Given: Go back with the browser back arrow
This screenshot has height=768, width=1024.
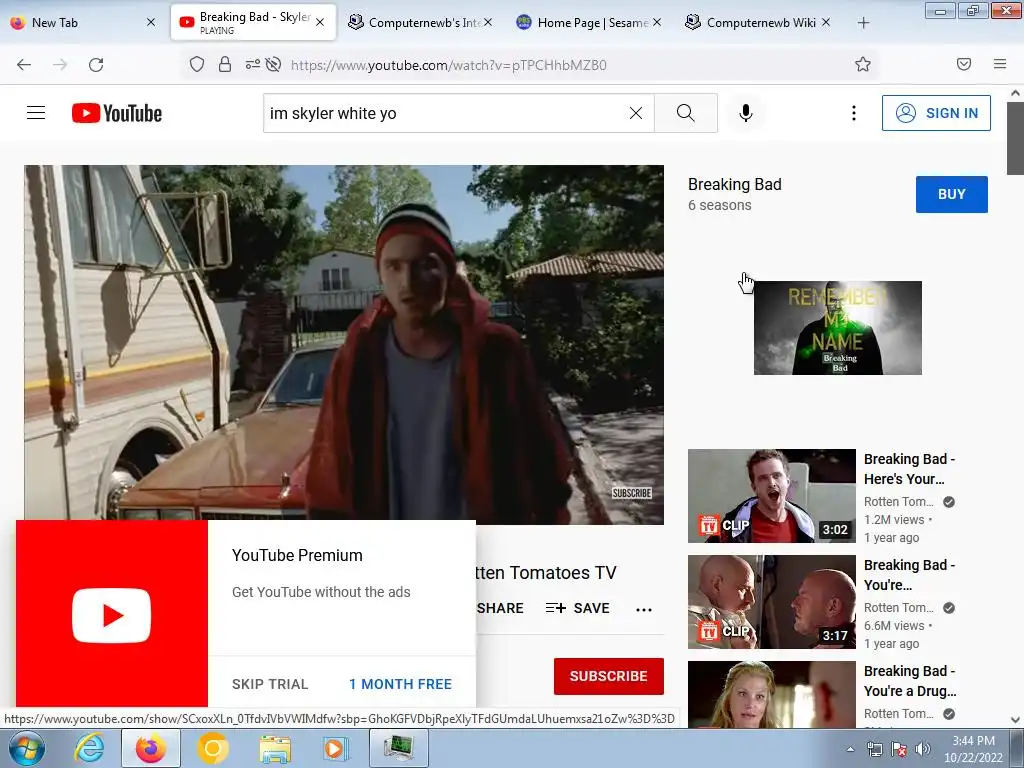Looking at the screenshot, I should (24, 65).
